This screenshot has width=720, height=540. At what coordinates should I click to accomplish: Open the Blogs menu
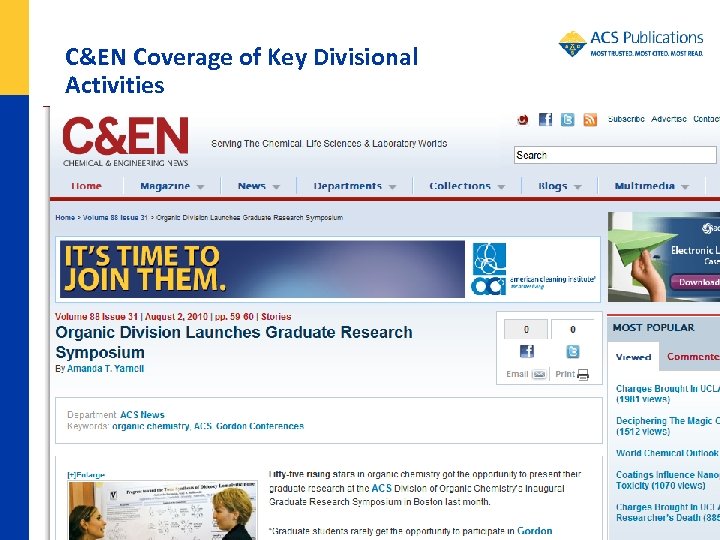pos(552,186)
